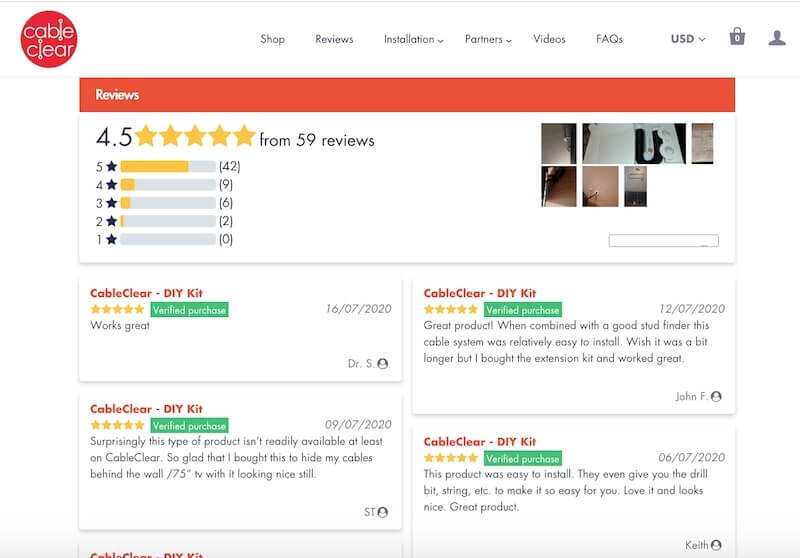Click the CableClear logo
800x558 pixels.
tap(49, 39)
